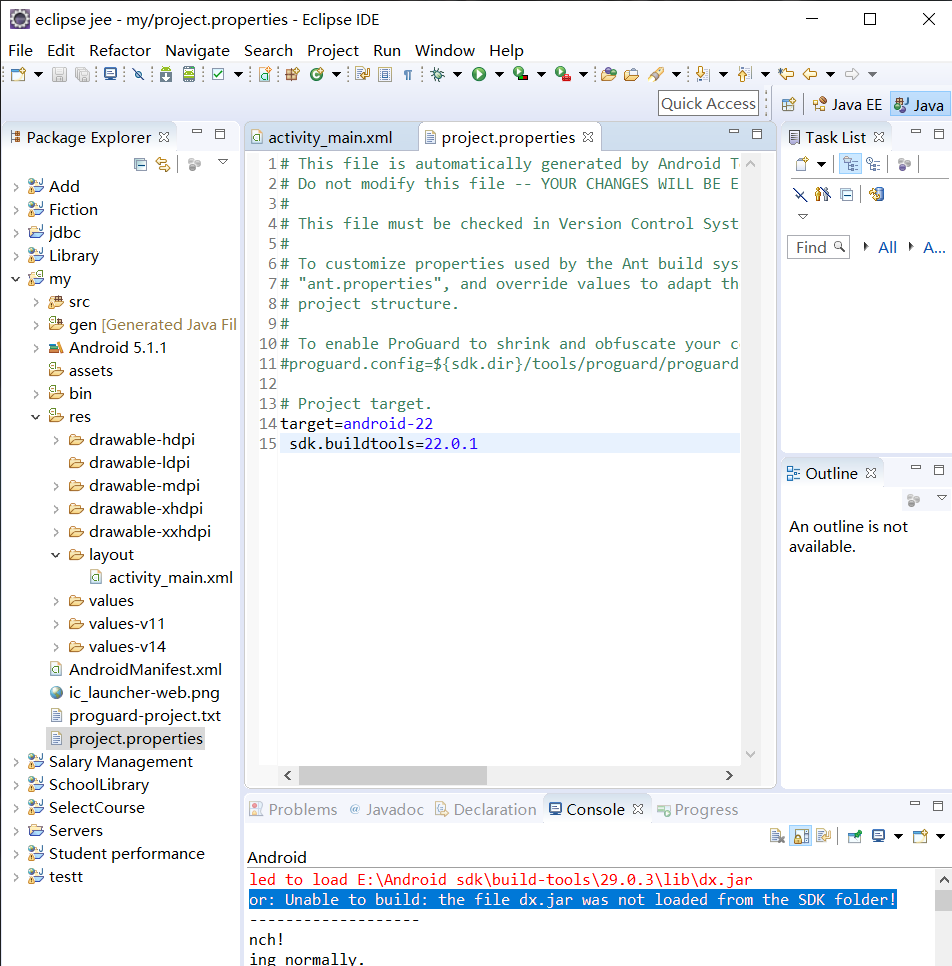Click the Debug bug icon

coord(437,75)
